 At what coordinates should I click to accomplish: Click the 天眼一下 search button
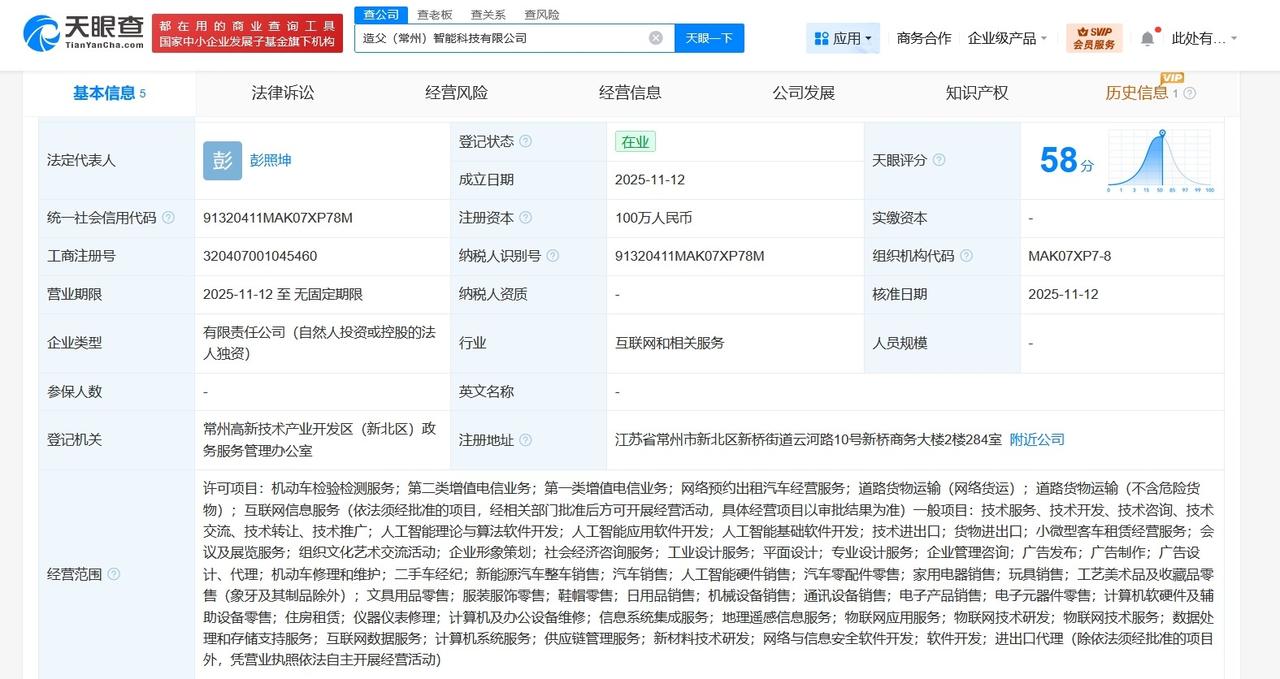[709, 38]
